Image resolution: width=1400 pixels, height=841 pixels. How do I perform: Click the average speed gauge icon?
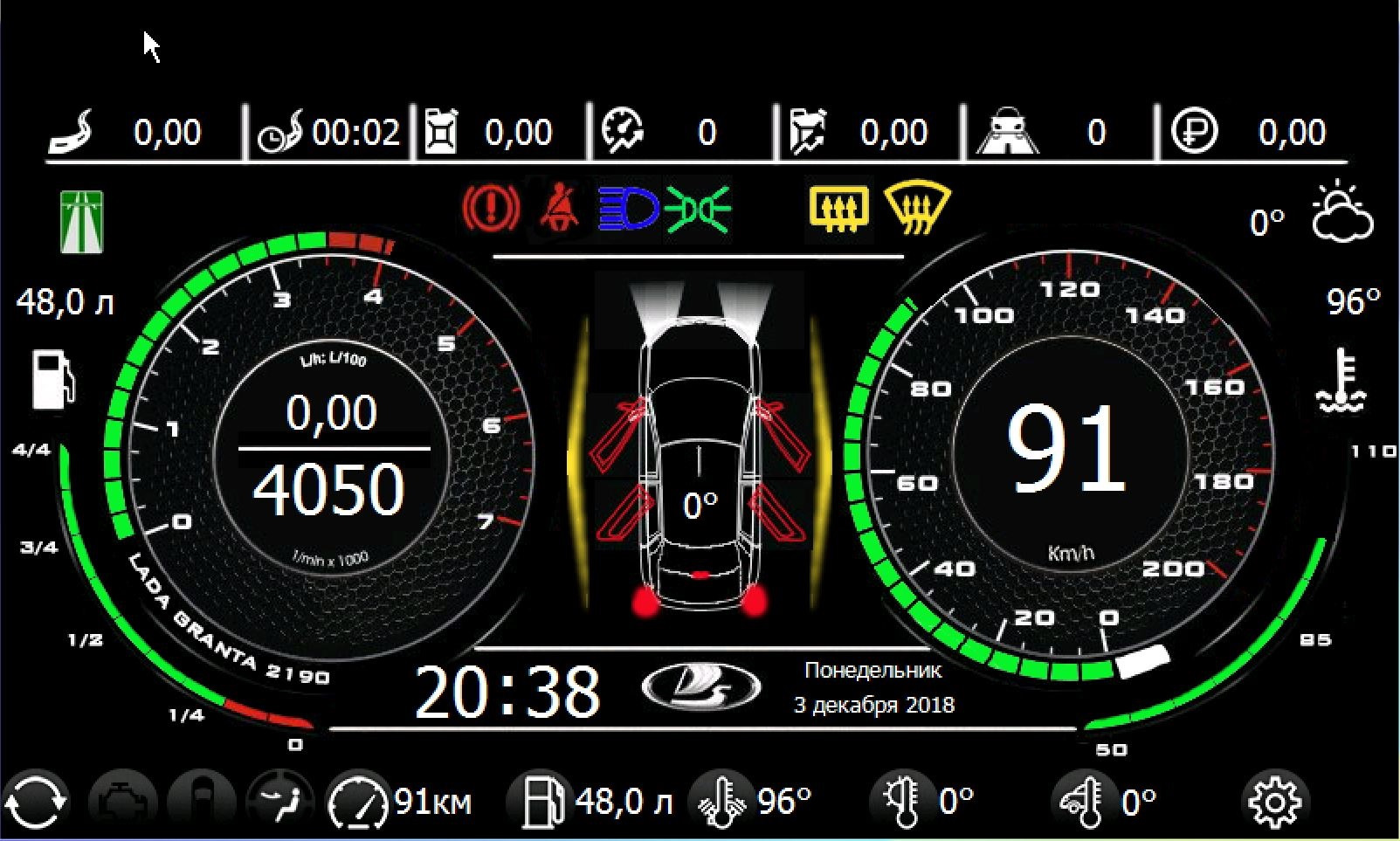pos(623,132)
